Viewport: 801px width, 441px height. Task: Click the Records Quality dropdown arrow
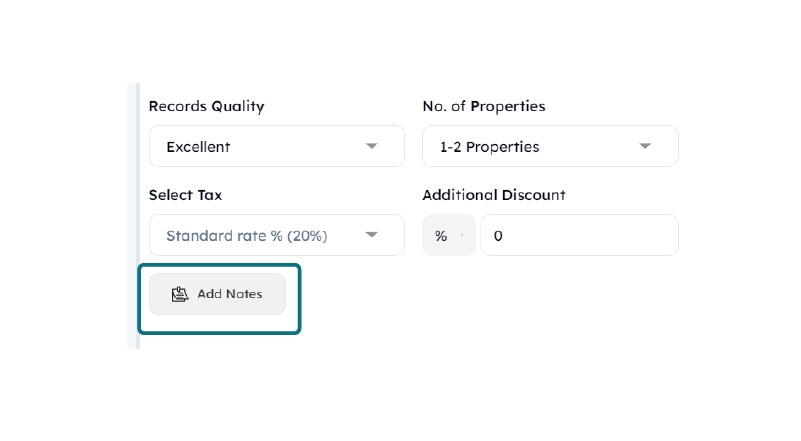[371, 146]
